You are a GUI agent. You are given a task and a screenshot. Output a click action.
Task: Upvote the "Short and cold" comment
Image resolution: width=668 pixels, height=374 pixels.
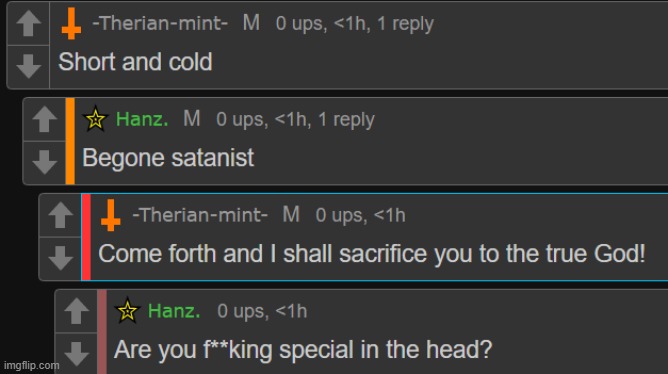pos(29,23)
